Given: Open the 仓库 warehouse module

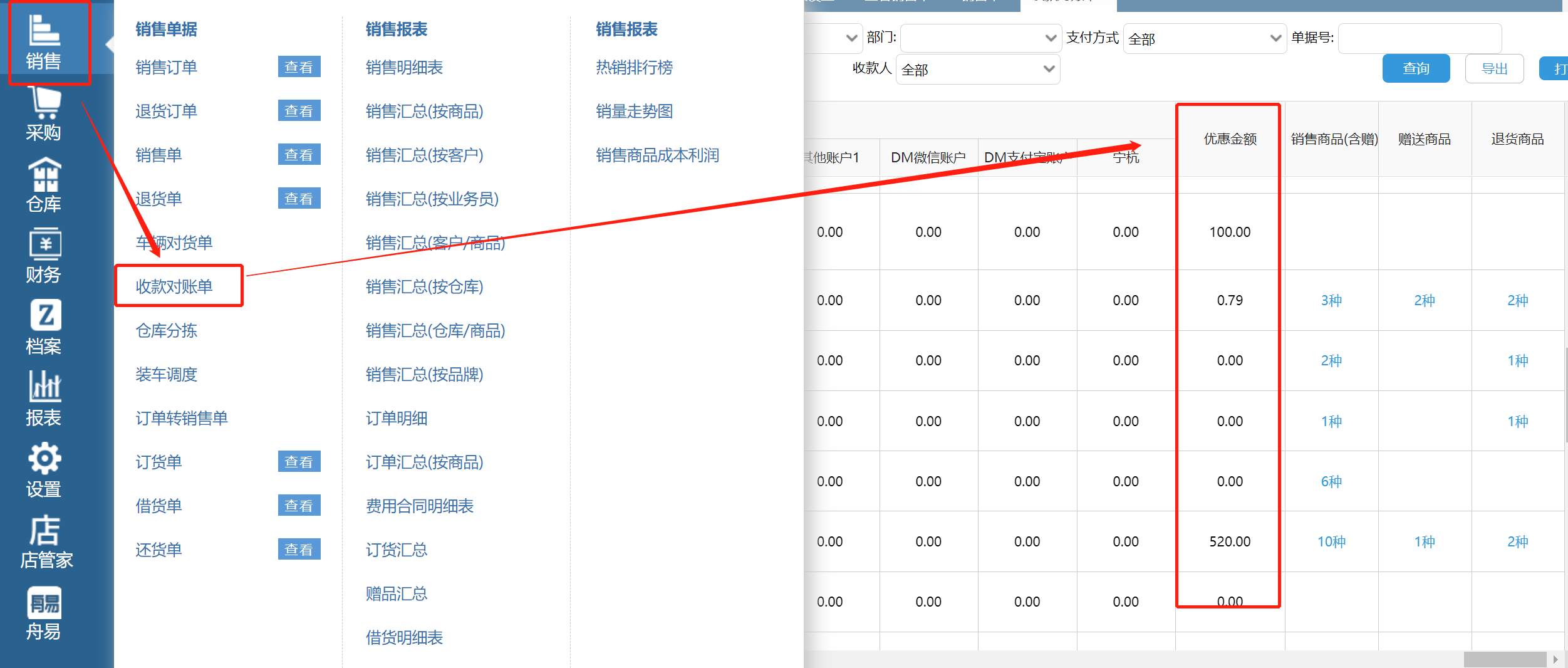Looking at the screenshot, I should 44,185.
